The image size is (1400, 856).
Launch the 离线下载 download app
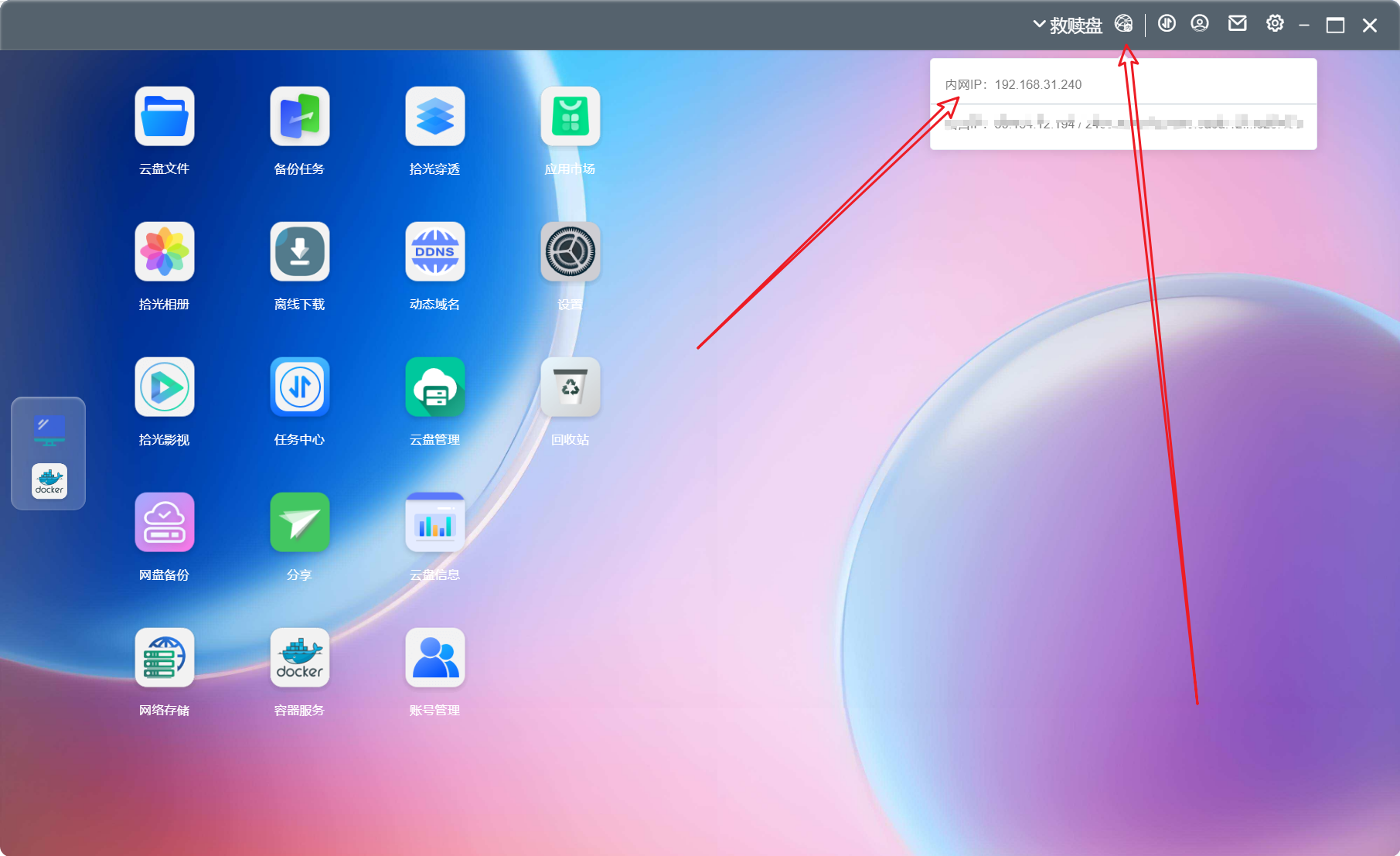click(x=299, y=251)
